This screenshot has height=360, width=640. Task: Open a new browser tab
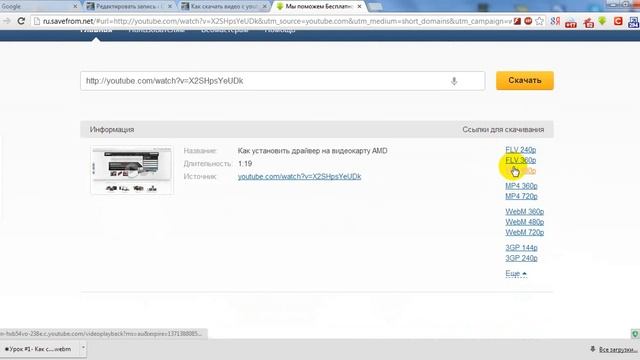coord(375,7)
